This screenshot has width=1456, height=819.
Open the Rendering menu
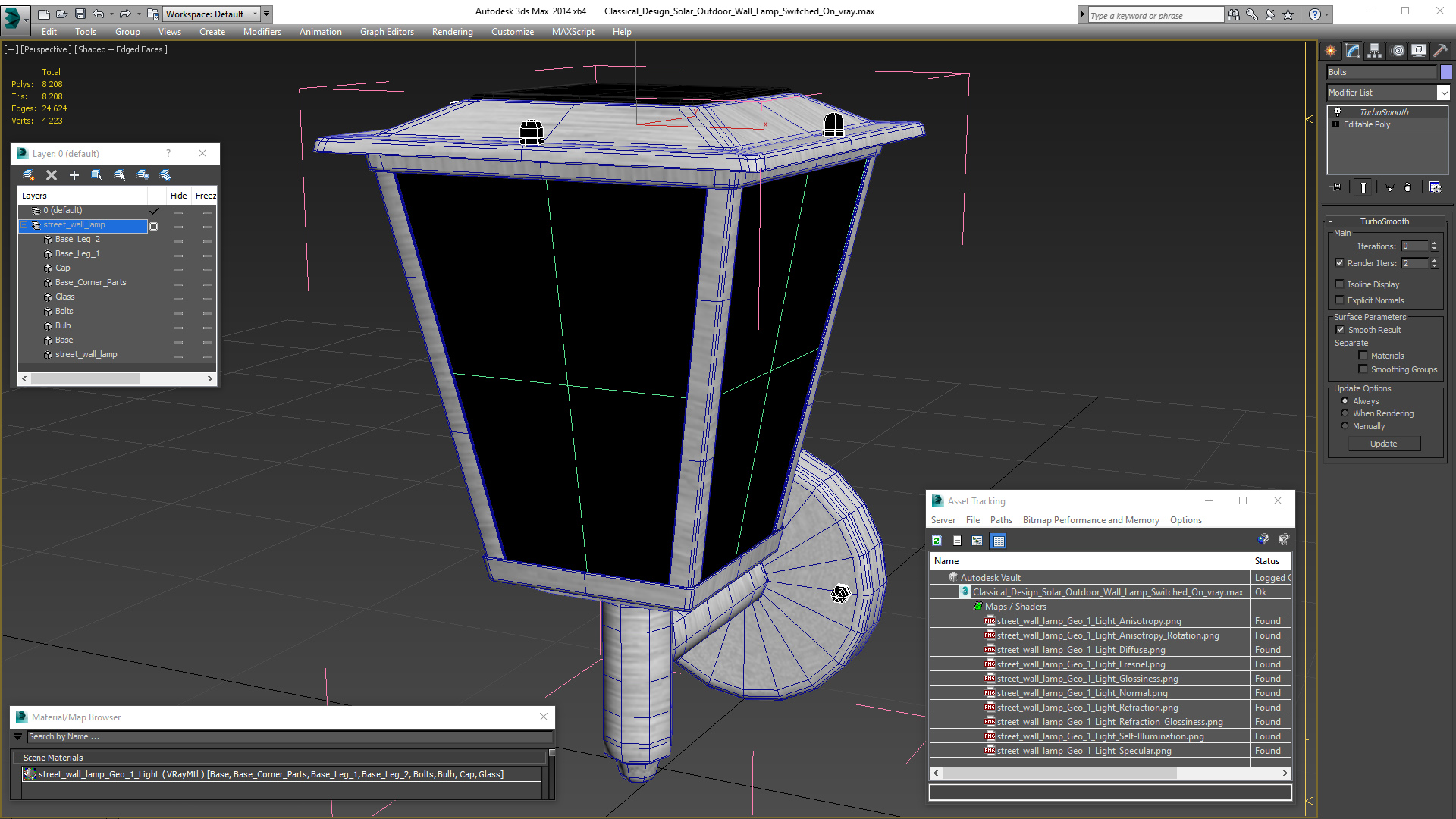tap(452, 32)
